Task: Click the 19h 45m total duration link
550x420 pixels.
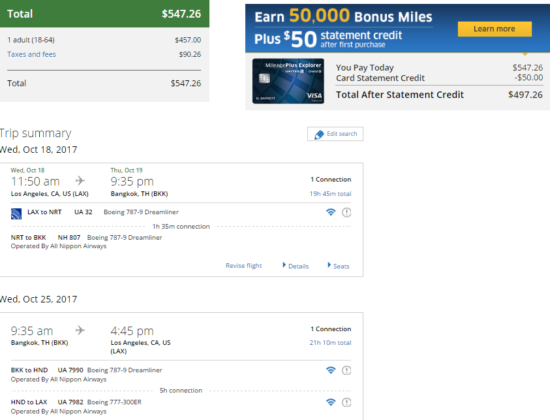Action: click(x=330, y=194)
